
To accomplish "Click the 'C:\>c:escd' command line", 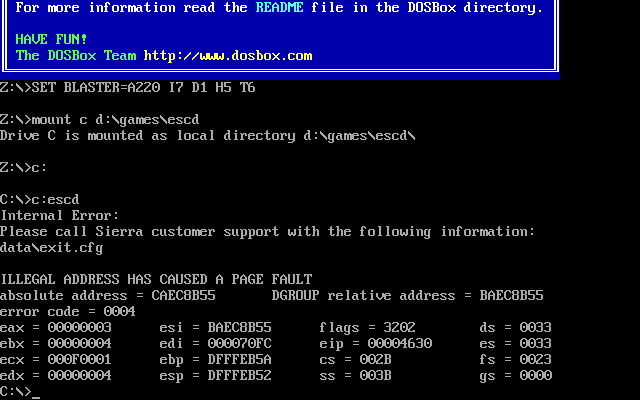I will coord(40,200).
